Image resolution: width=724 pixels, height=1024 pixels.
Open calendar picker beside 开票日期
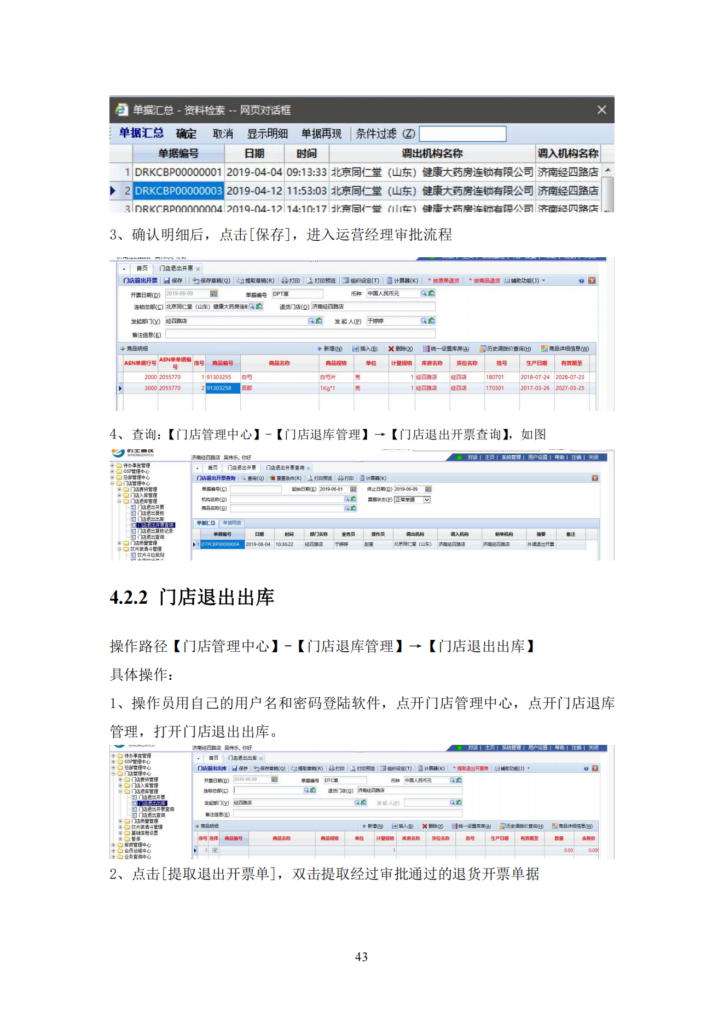click(213, 293)
